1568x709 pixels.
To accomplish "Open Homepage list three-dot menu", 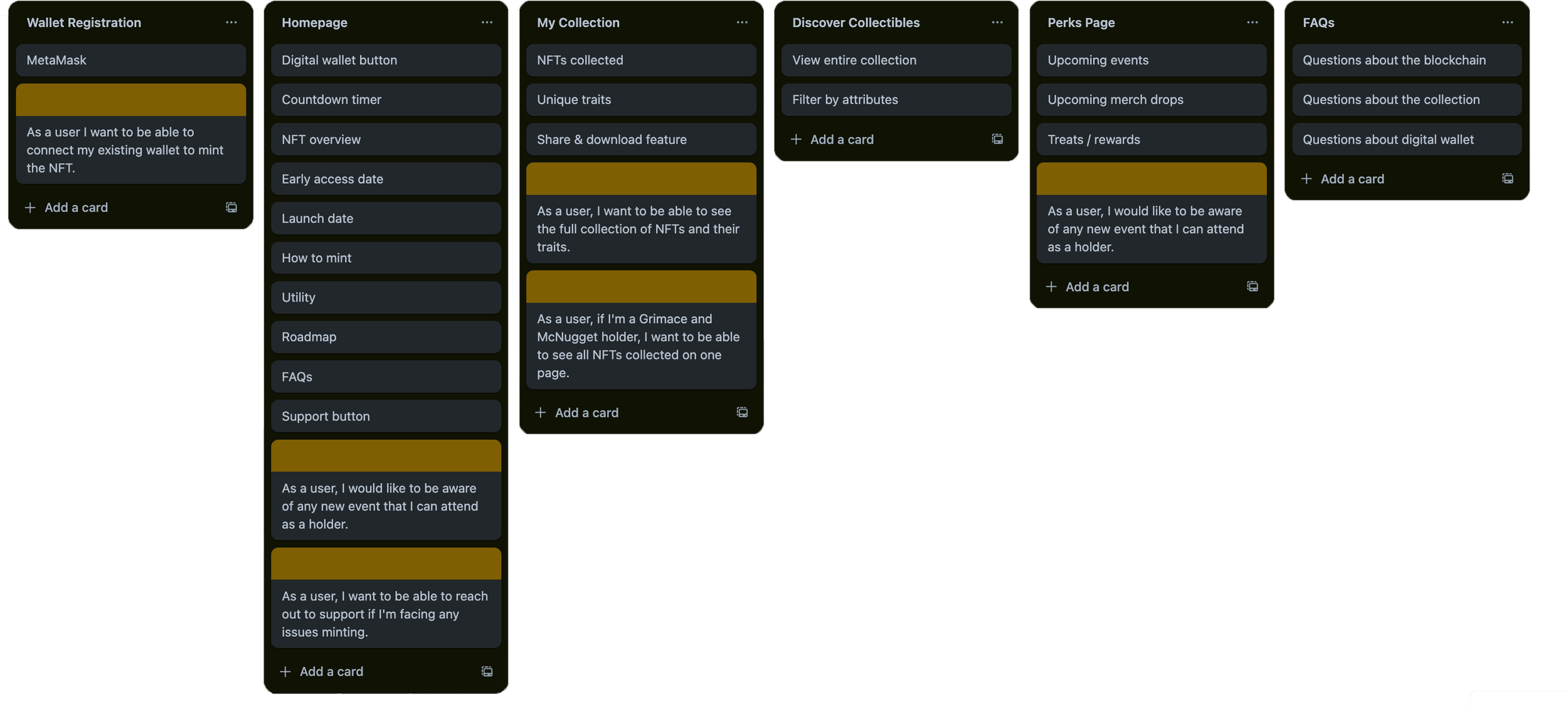I will pyautogui.click(x=487, y=23).
